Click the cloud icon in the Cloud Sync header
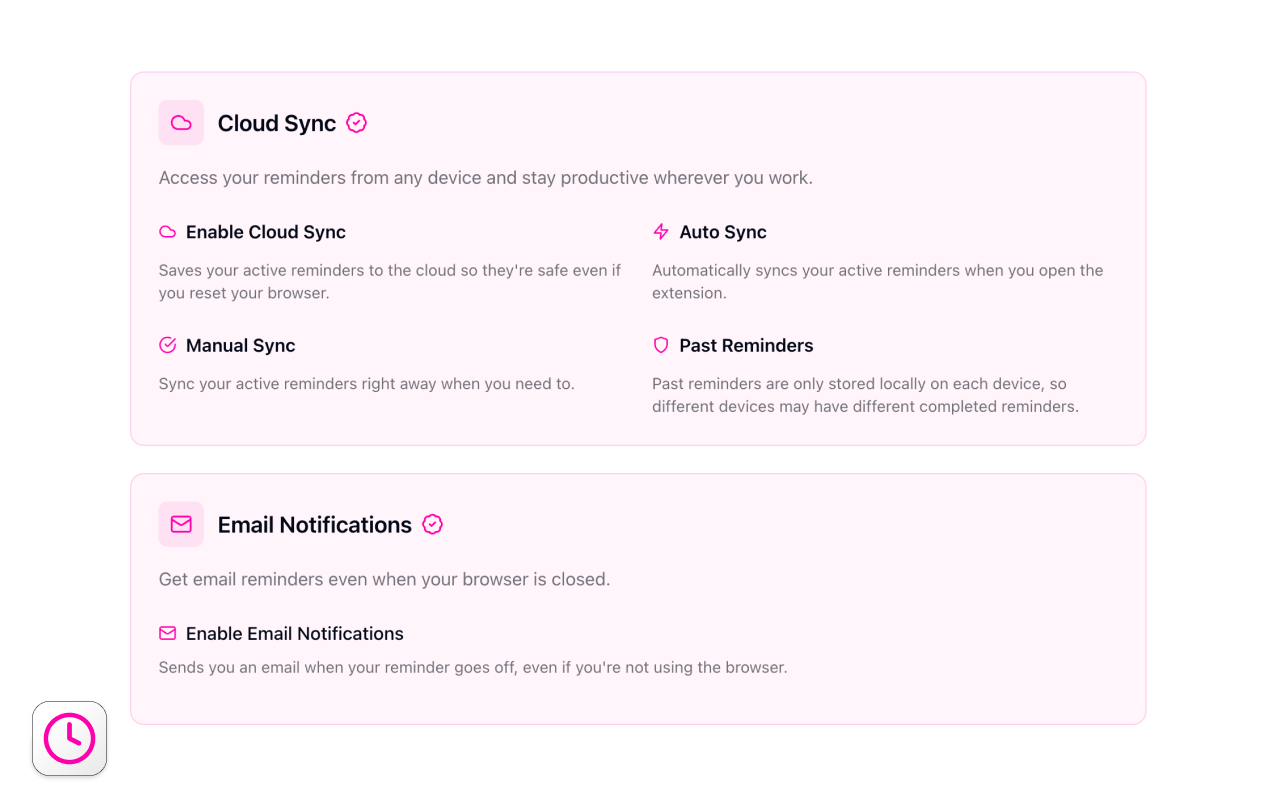Image resolution: width=1280 pixels, height=800 pixels. pyautogui.click(x=181, y=122)
